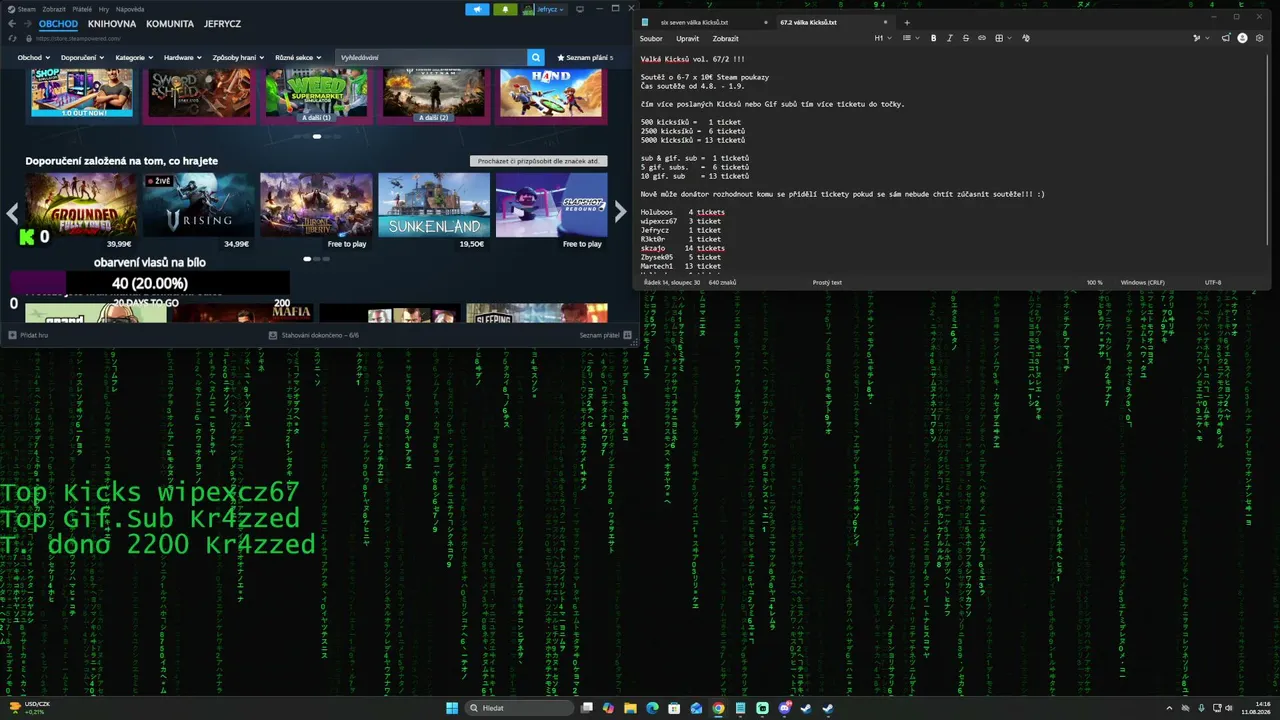Open Google Chrome from the taskbar
Image resolution: width=1280 pixels, height=720 pixels.
718,708
